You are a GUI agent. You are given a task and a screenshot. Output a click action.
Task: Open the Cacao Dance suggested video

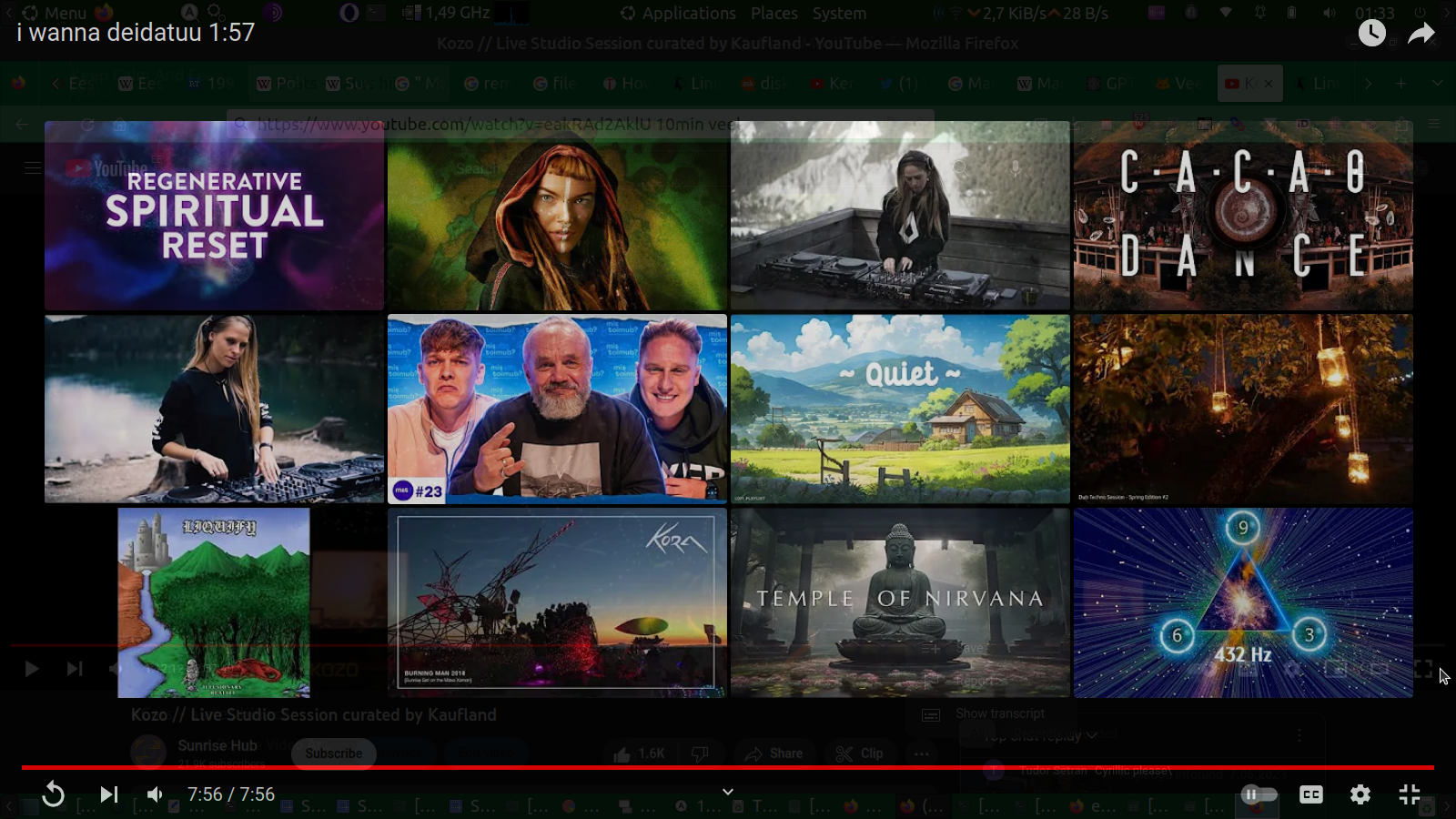point(1243,216)
